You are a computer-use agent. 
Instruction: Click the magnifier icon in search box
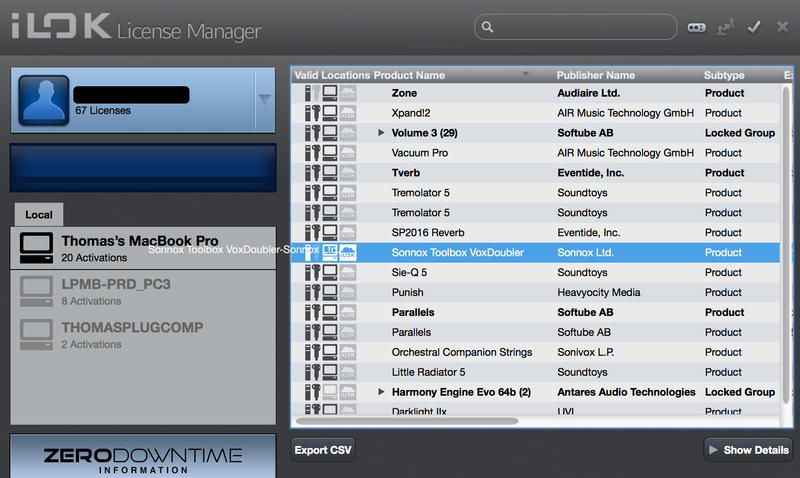click(x=487, y=27)
